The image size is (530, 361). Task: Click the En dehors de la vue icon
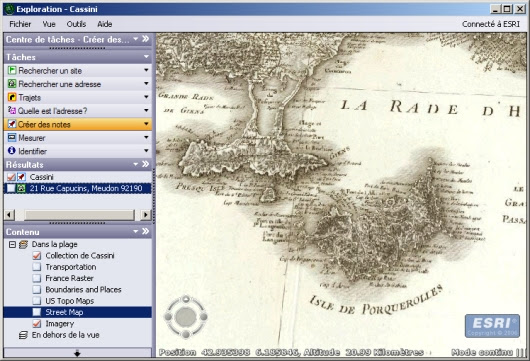click(x=23, y=335)
